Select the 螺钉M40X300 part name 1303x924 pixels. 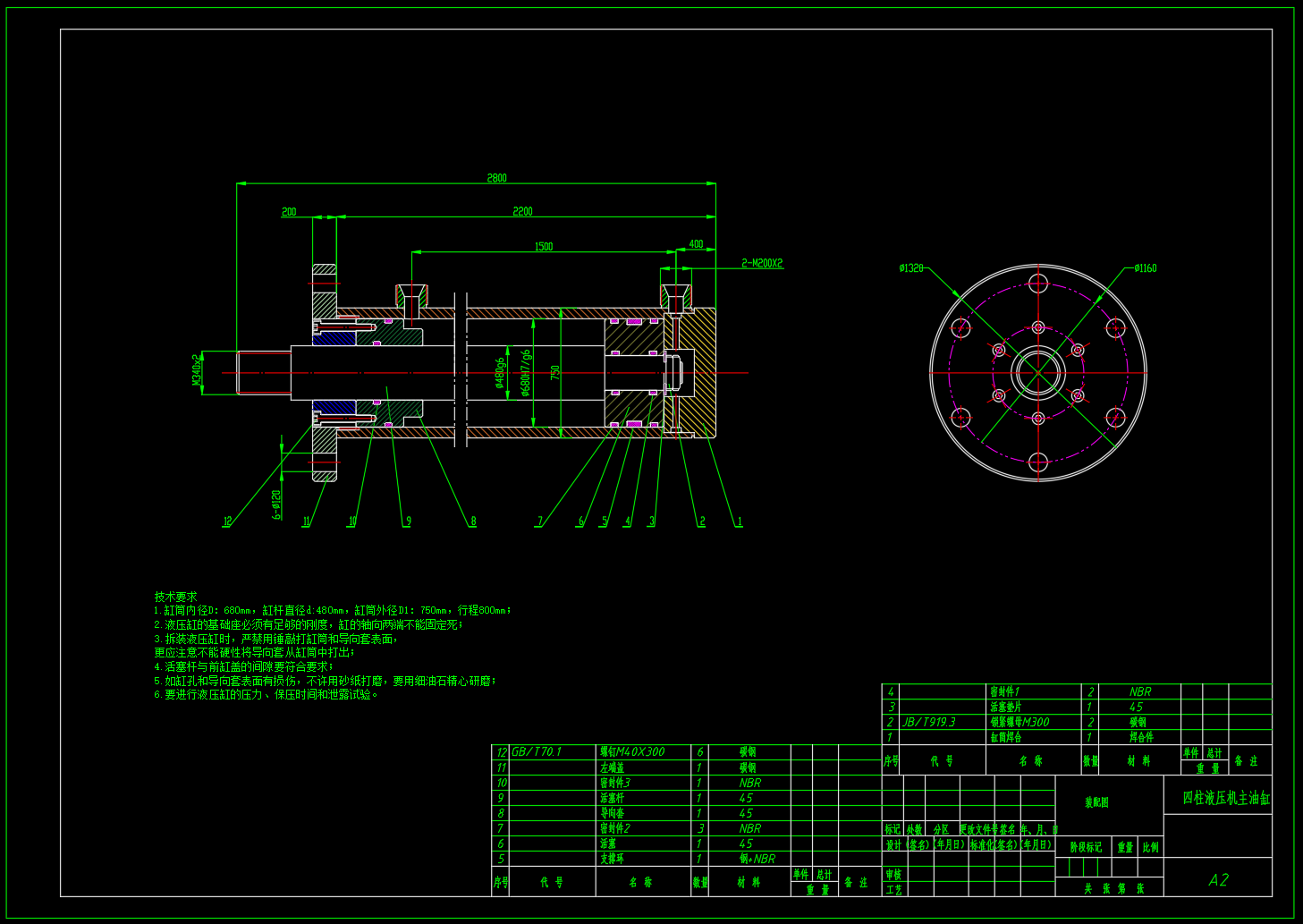(x=632, y=752)
